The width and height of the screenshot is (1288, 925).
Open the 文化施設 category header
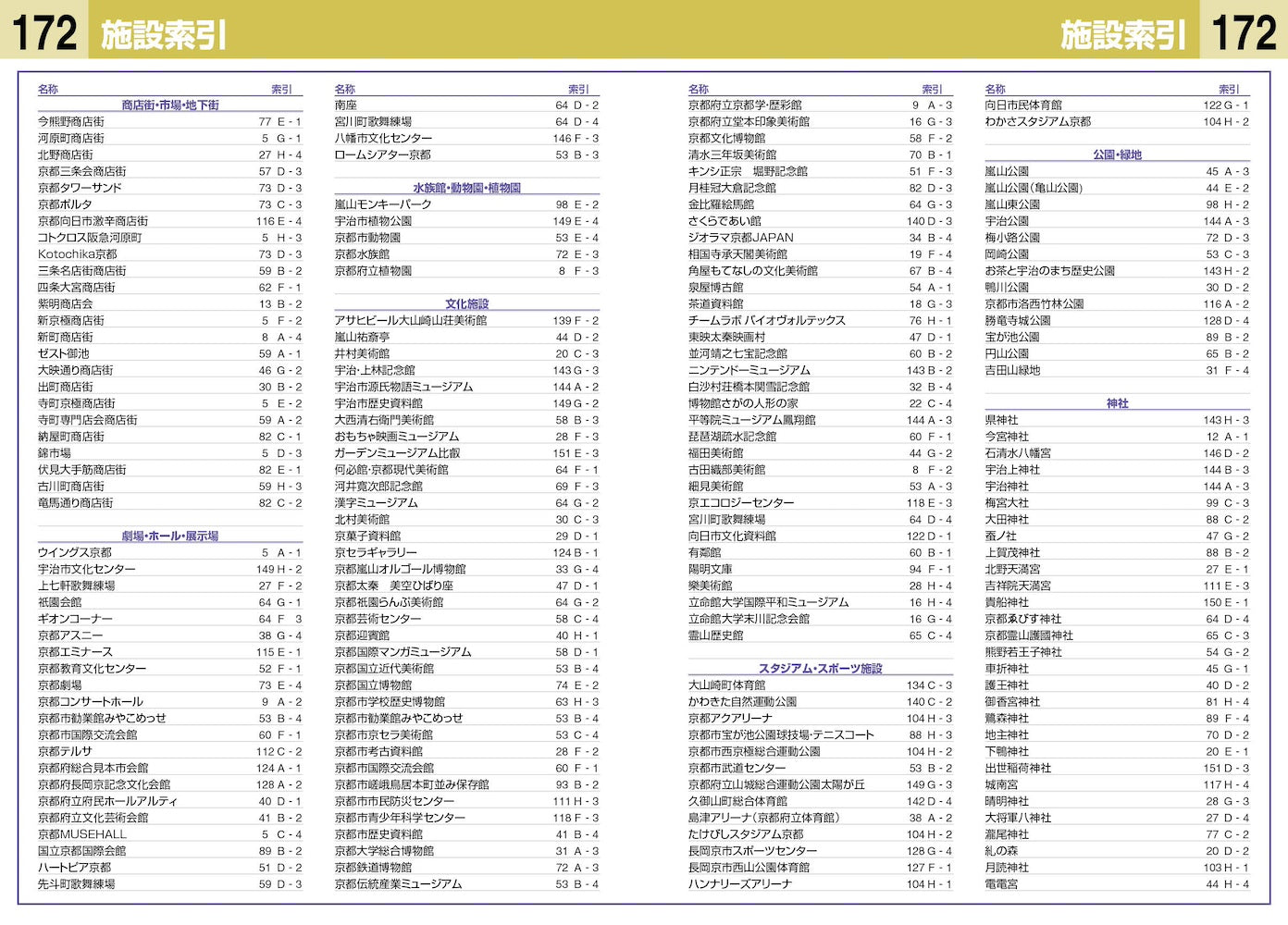pyautogui.click(x=467, y=302)
